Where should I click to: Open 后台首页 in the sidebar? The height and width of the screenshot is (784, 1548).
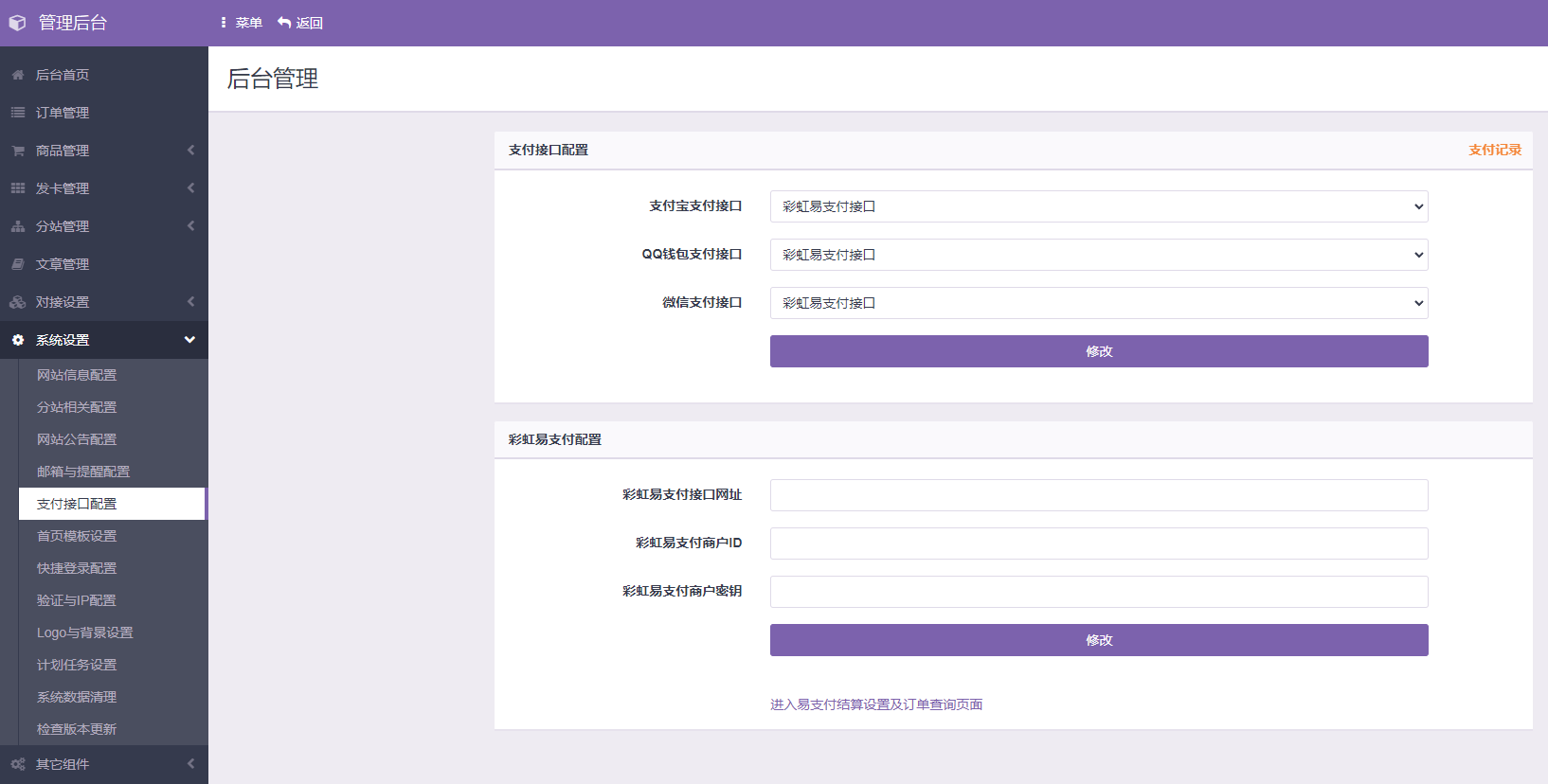tap(104, 75)
